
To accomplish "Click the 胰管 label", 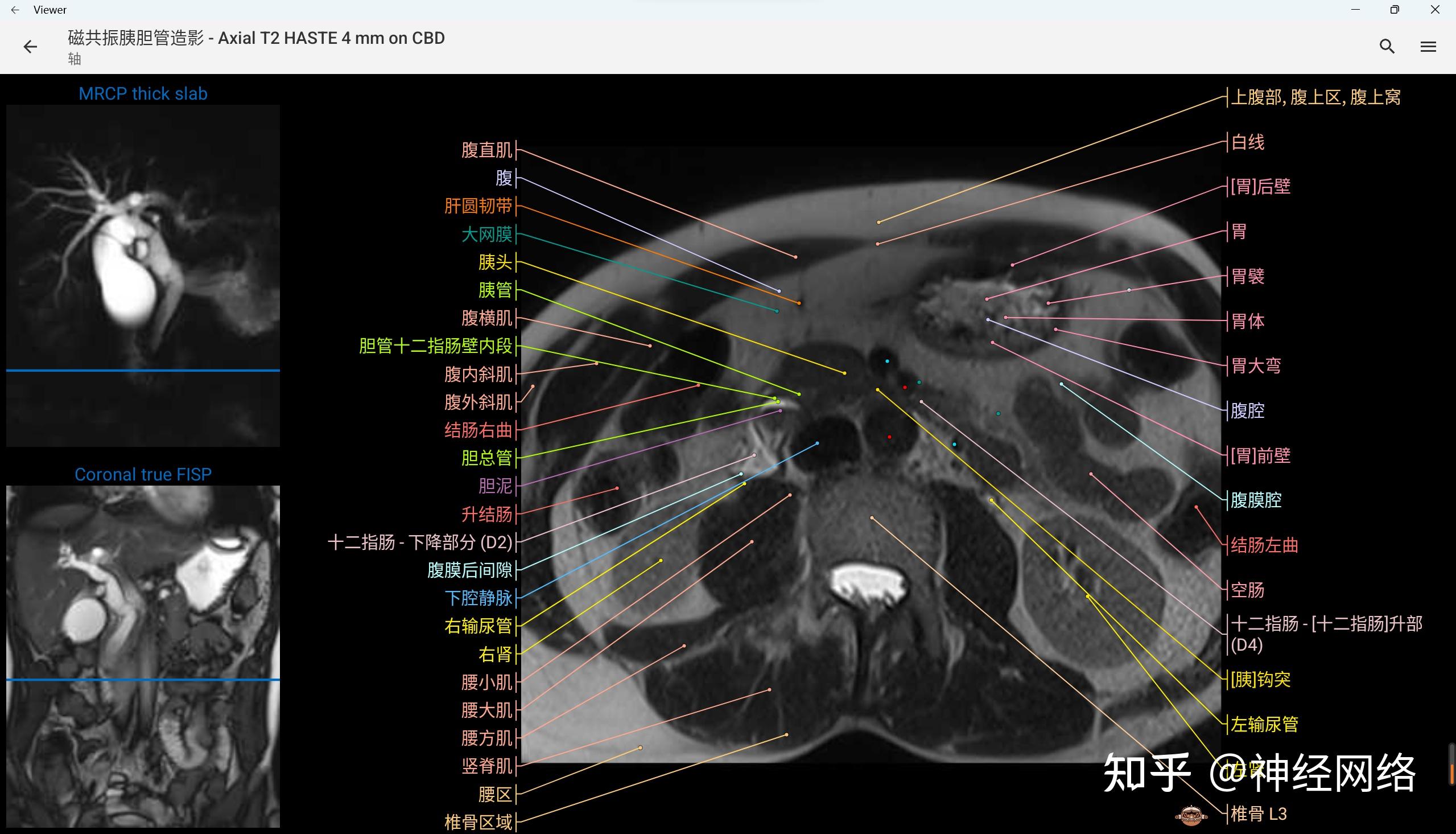I will [496, 290].
